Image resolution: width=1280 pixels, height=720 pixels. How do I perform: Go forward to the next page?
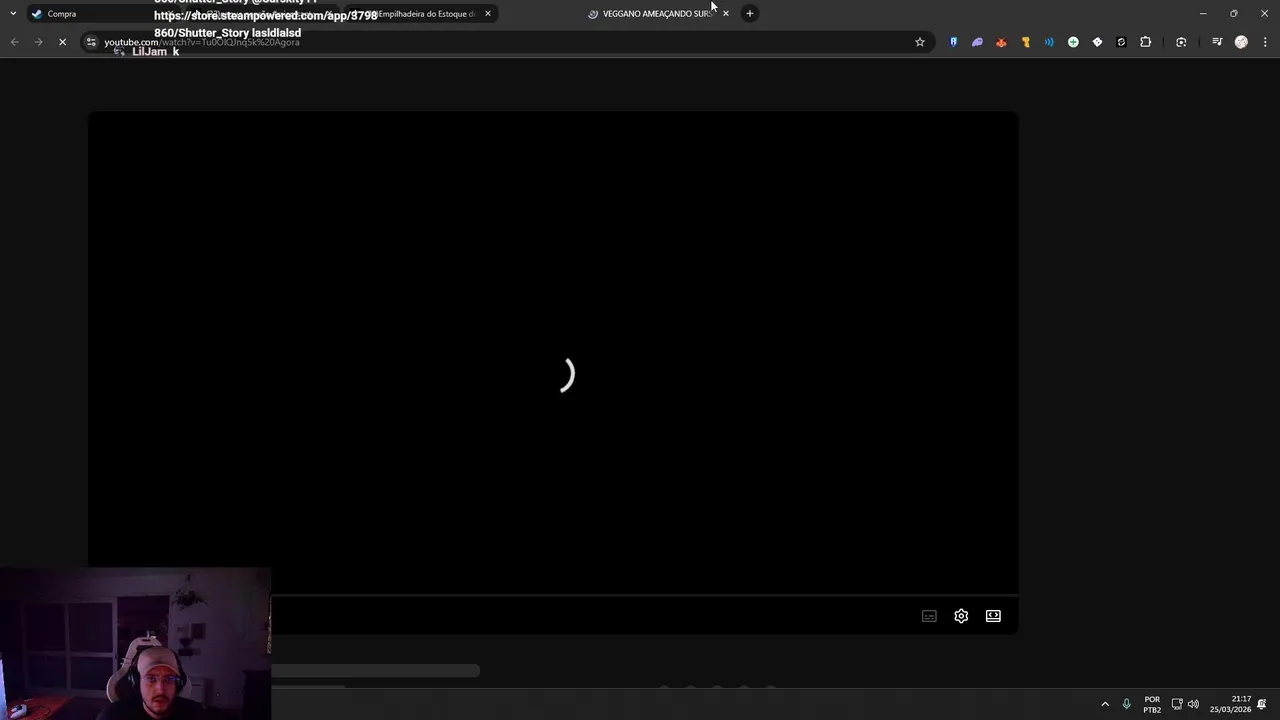coord(38,42)
